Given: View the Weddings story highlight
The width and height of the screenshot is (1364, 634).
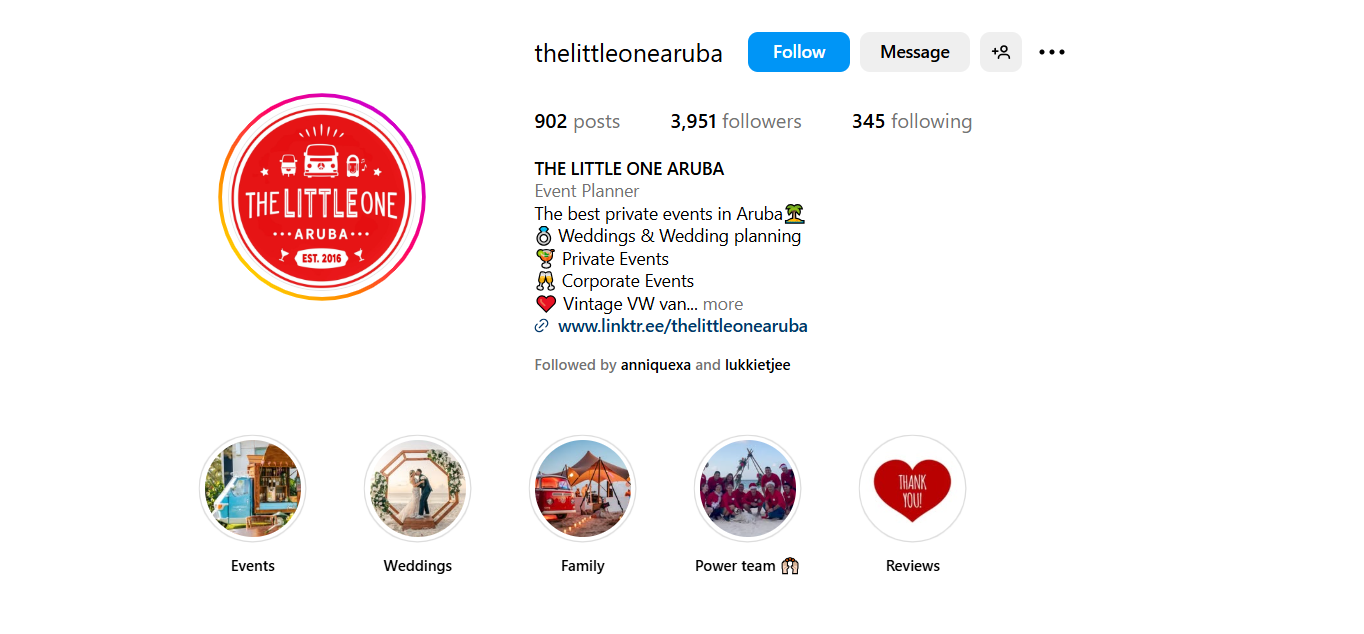Looking at the screenshot, I should click(x=418, y=489).
